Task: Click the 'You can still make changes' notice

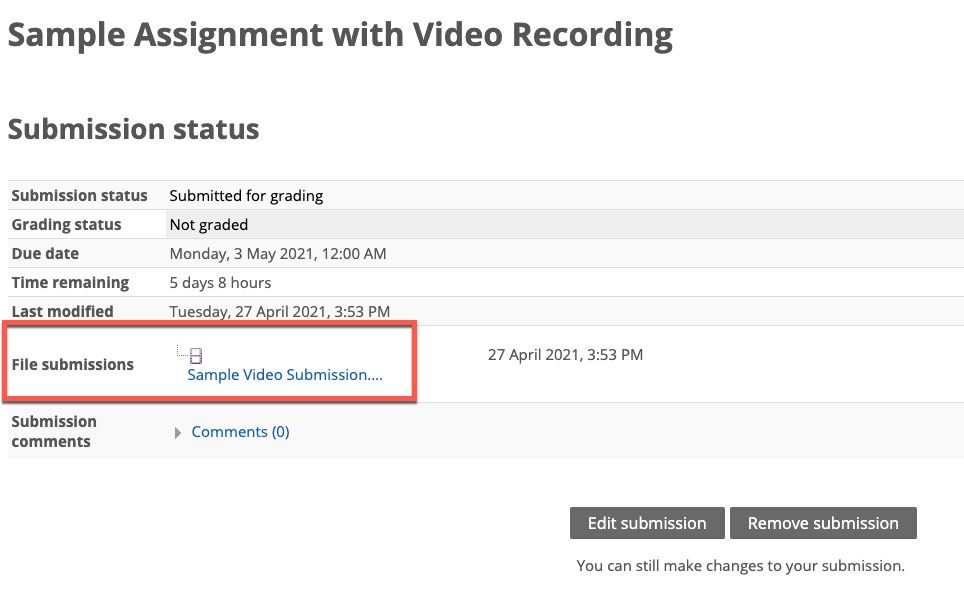Action: pyautogui.click(x=740, y=566)
